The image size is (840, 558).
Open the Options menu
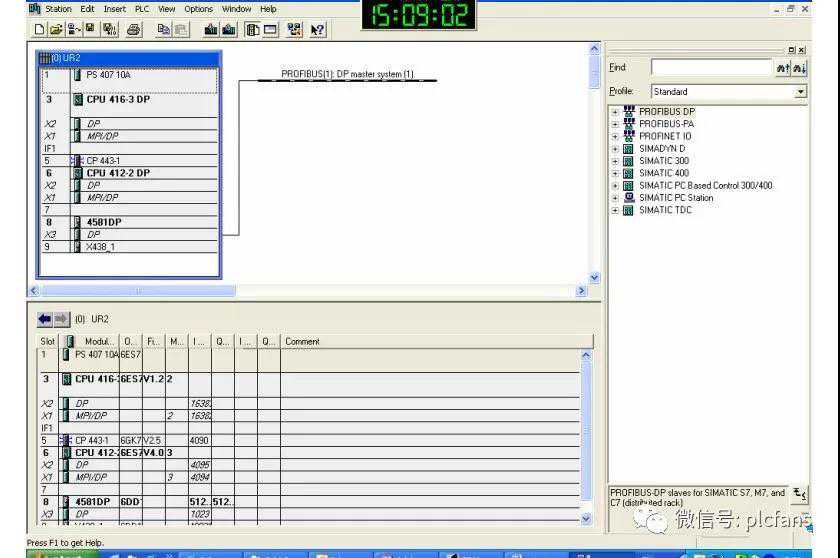coord(198,9)
